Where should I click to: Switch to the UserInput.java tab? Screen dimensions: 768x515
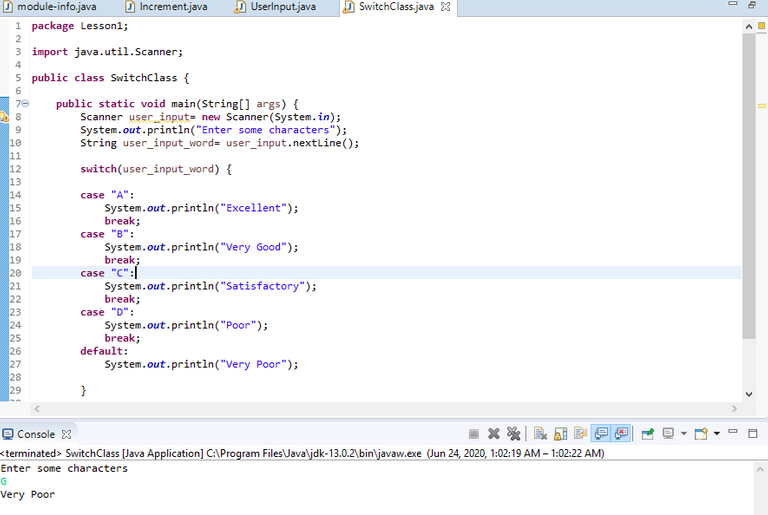click(276, 7)
